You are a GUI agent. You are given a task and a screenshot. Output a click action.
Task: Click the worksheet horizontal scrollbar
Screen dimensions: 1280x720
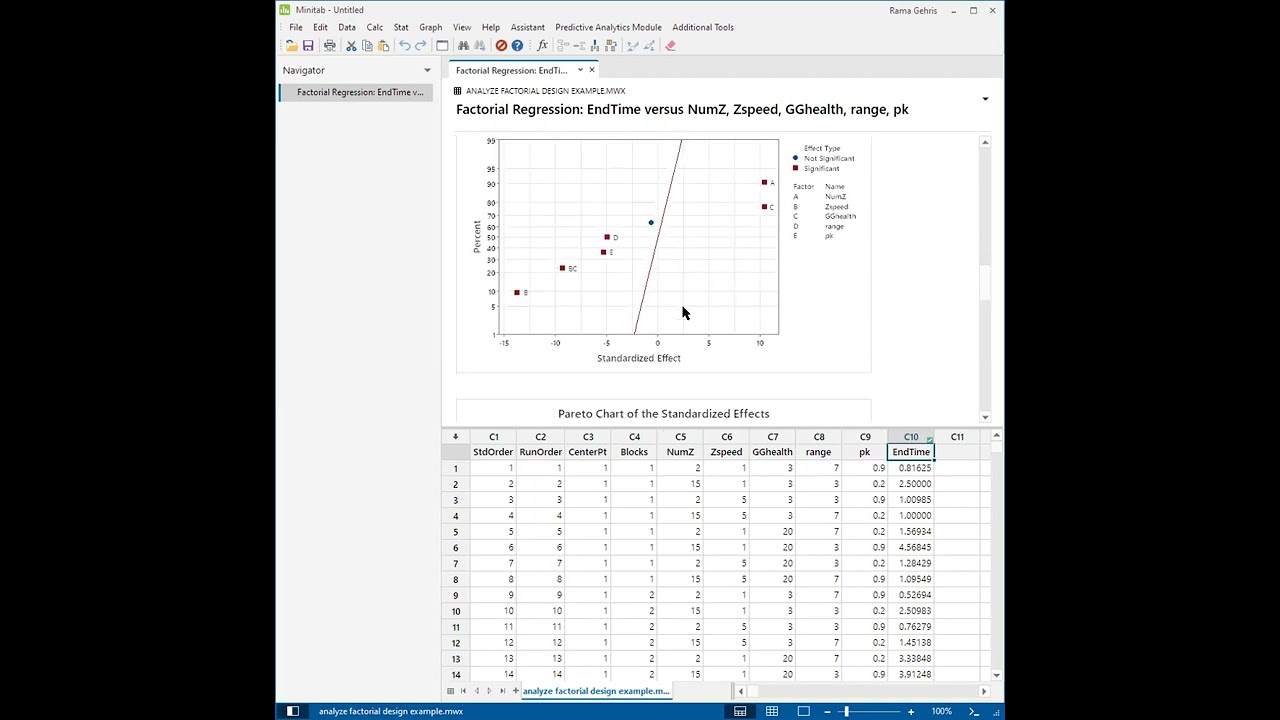pyautogui.click(x=861, y=691)
